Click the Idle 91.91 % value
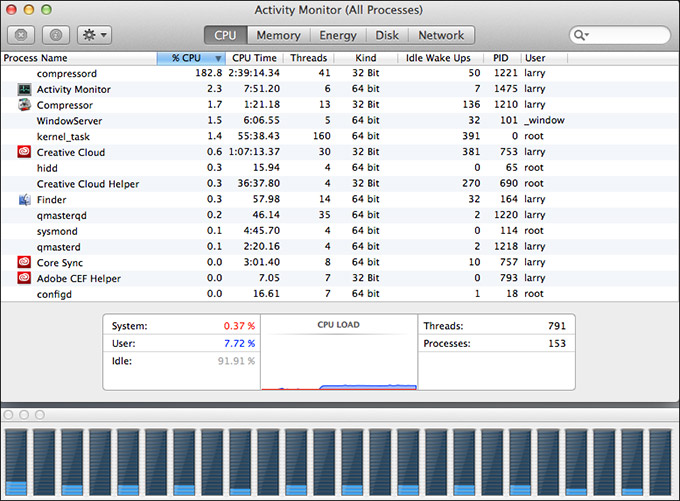The width and height of the screenshot is (680, 501). click(236, 361)
